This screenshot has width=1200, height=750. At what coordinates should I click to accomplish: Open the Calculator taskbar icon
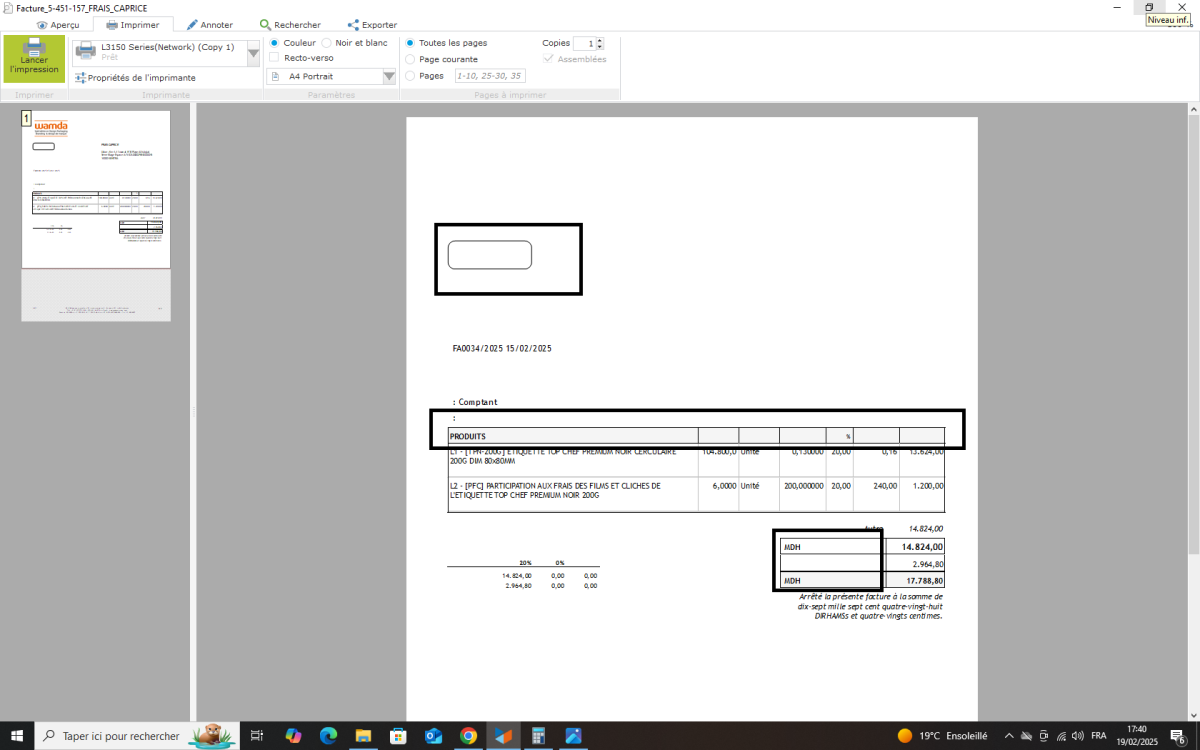coord(538,736)
